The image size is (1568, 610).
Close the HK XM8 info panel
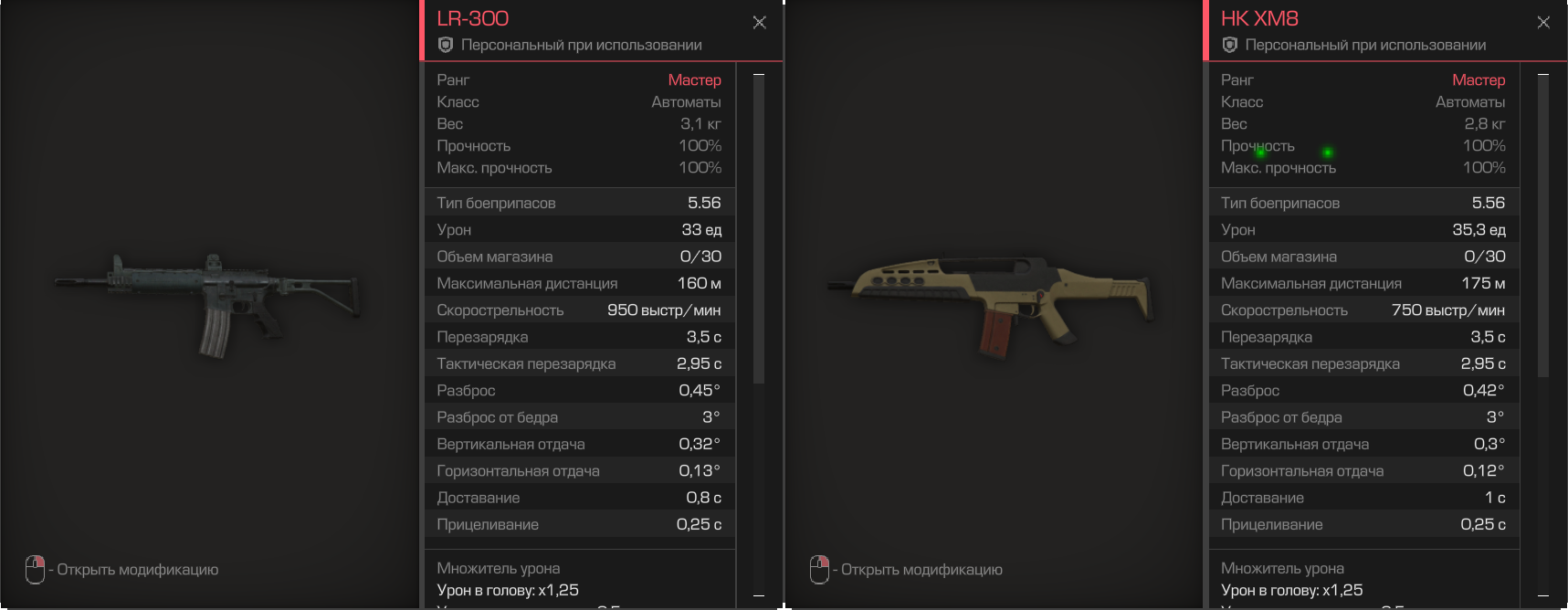1543,22
